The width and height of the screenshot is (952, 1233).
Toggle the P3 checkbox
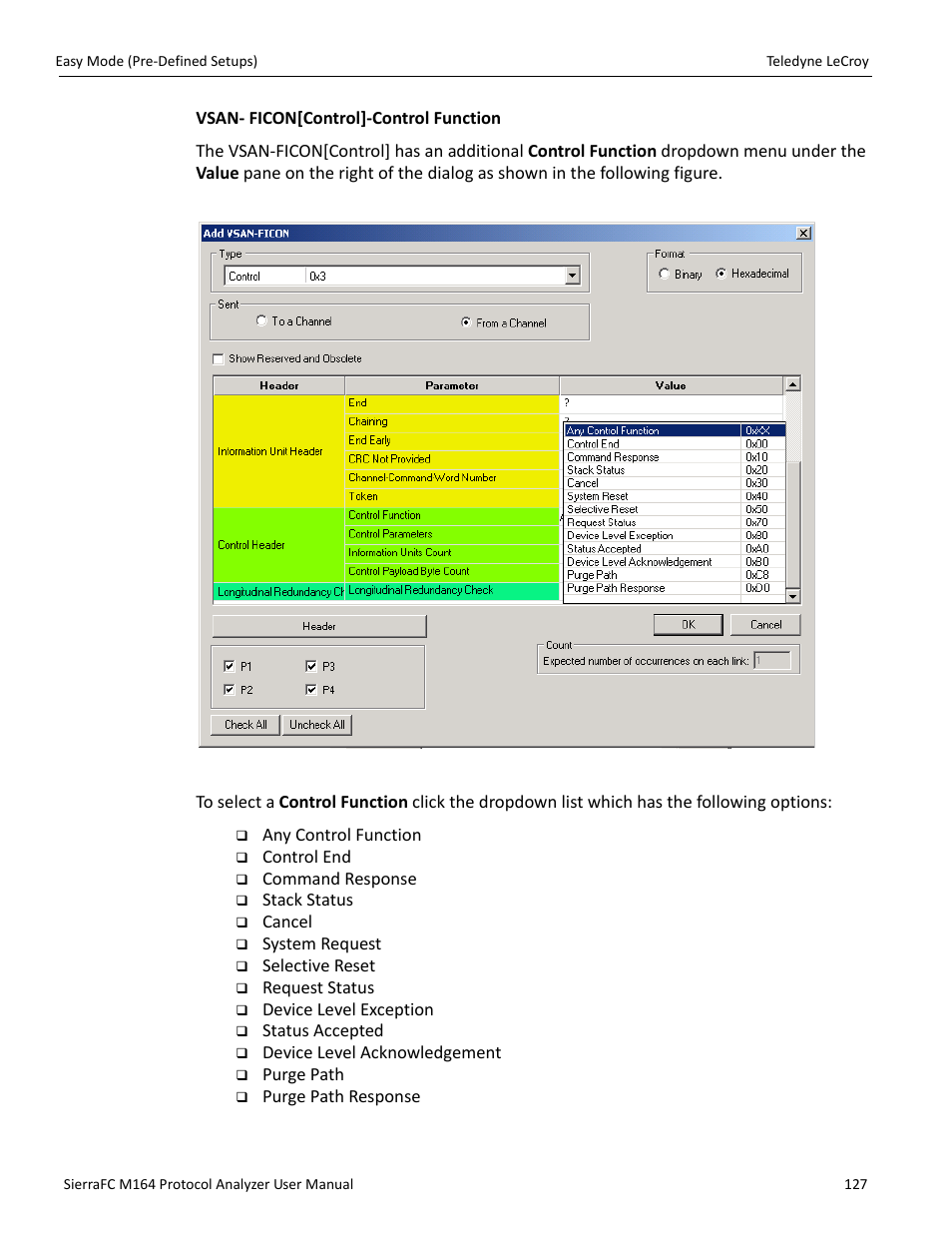[x=311, y=666]
